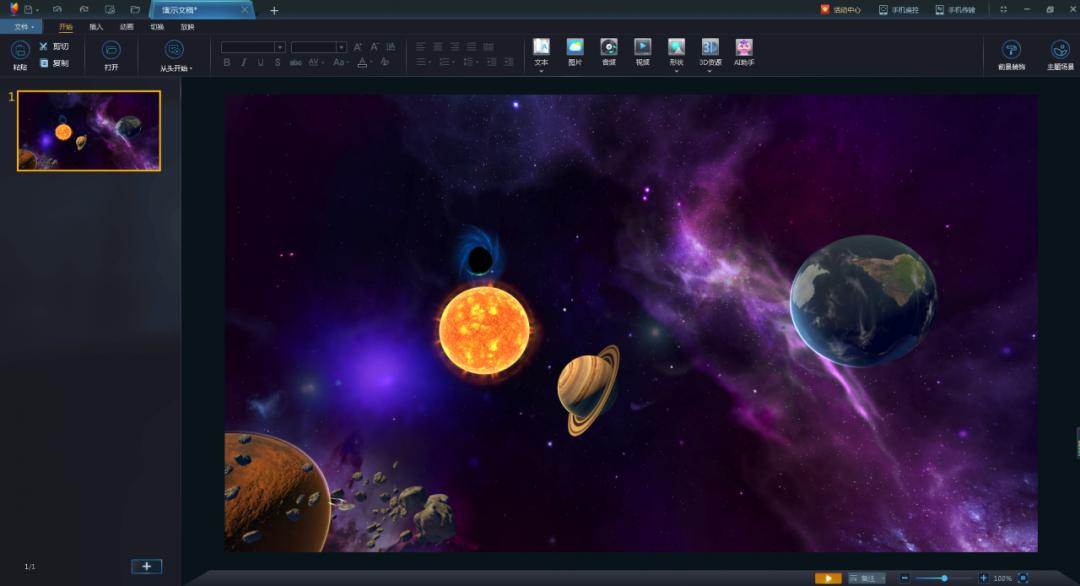Click the 活动中心 link

point(840,10)
